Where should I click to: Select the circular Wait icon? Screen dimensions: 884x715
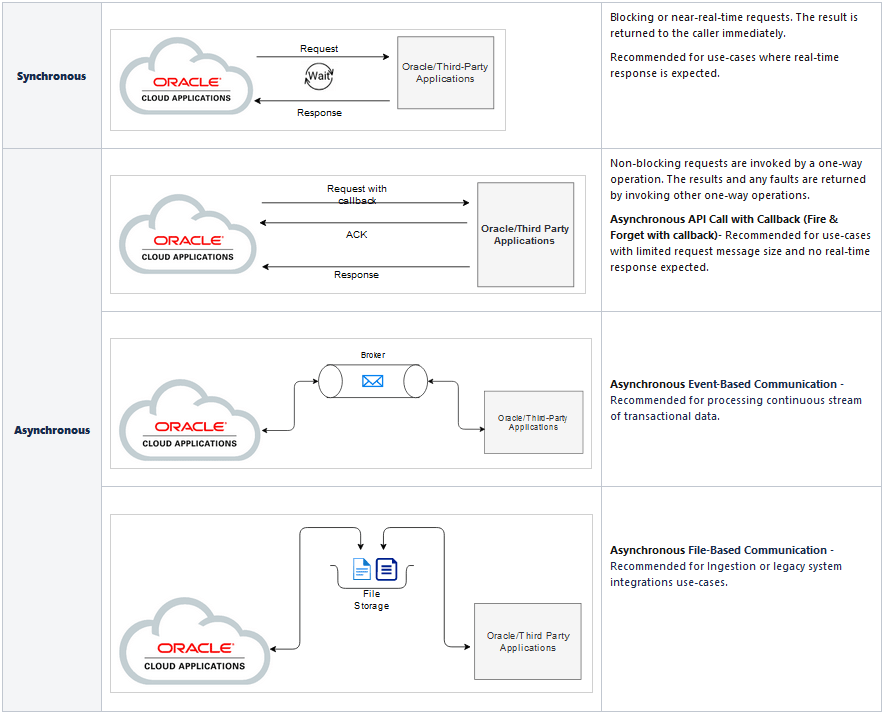[318, 76]
